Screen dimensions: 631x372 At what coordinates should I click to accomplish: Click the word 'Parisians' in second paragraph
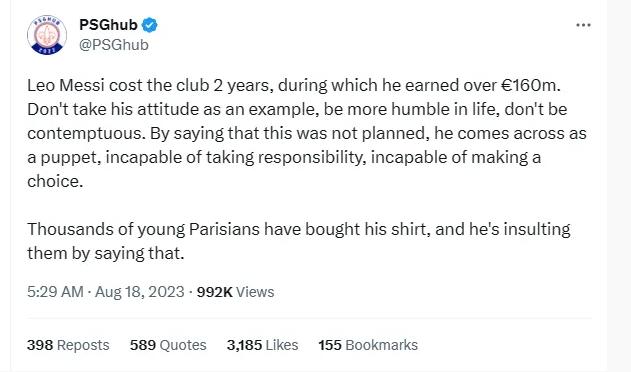[224, 229]
